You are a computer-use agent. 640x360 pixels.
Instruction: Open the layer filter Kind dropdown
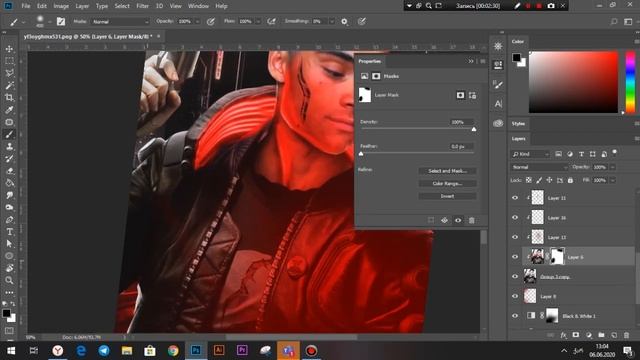click(531, 154)
